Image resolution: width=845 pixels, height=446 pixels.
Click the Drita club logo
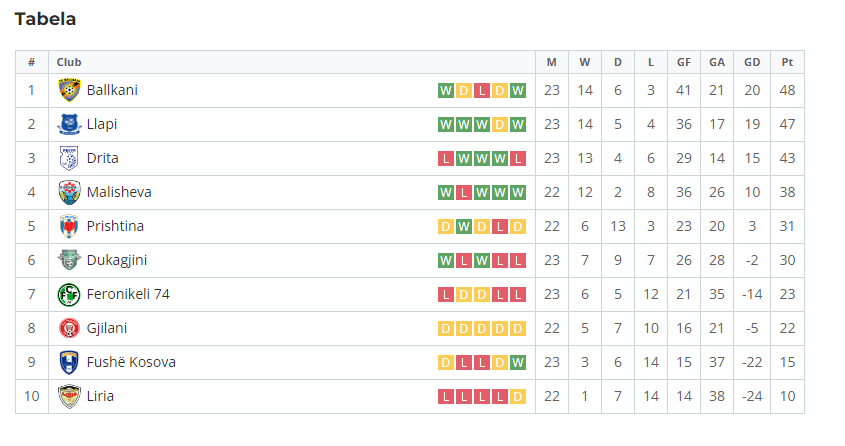tap(70, 158)
